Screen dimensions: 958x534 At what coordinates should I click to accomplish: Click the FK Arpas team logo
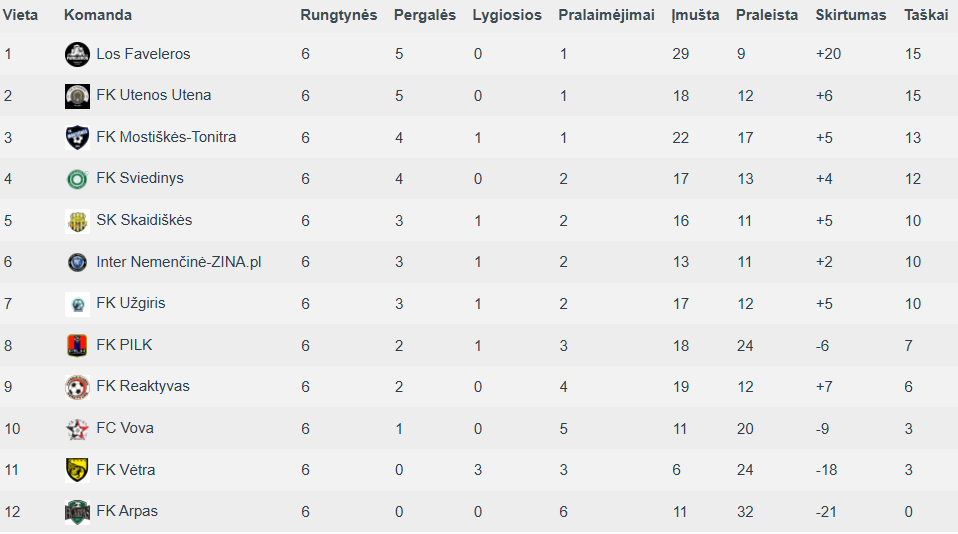pyautogui.click(x=77, y=511)
